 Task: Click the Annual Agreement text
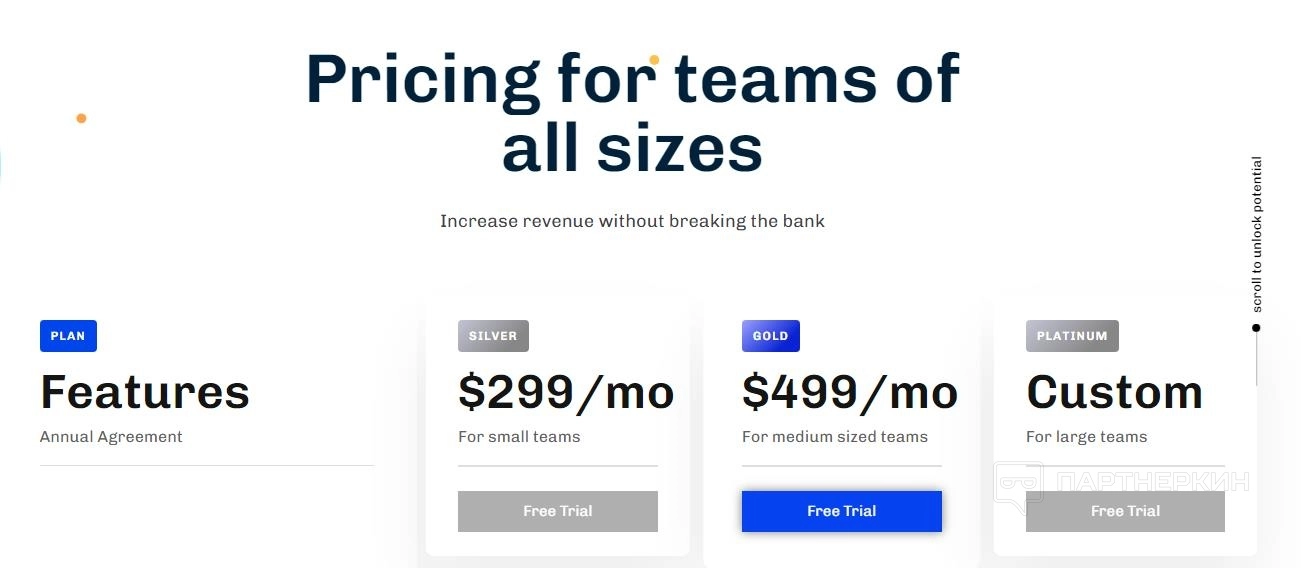(111, 437)
